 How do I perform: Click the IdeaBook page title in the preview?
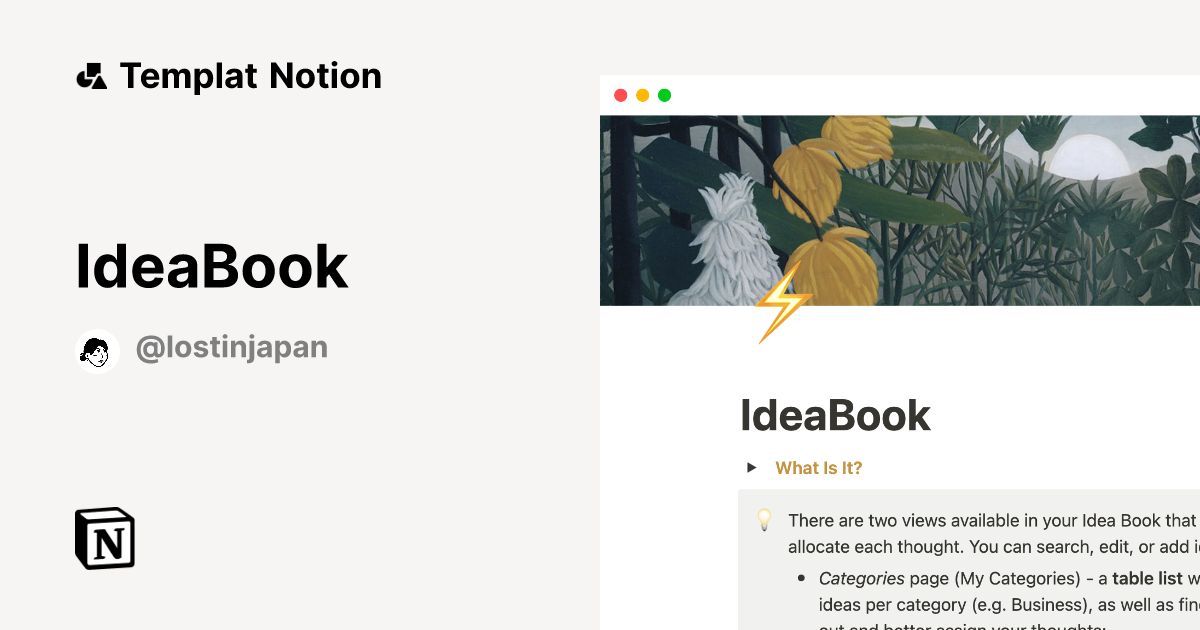pyautogui.click(x=835, y=414)
